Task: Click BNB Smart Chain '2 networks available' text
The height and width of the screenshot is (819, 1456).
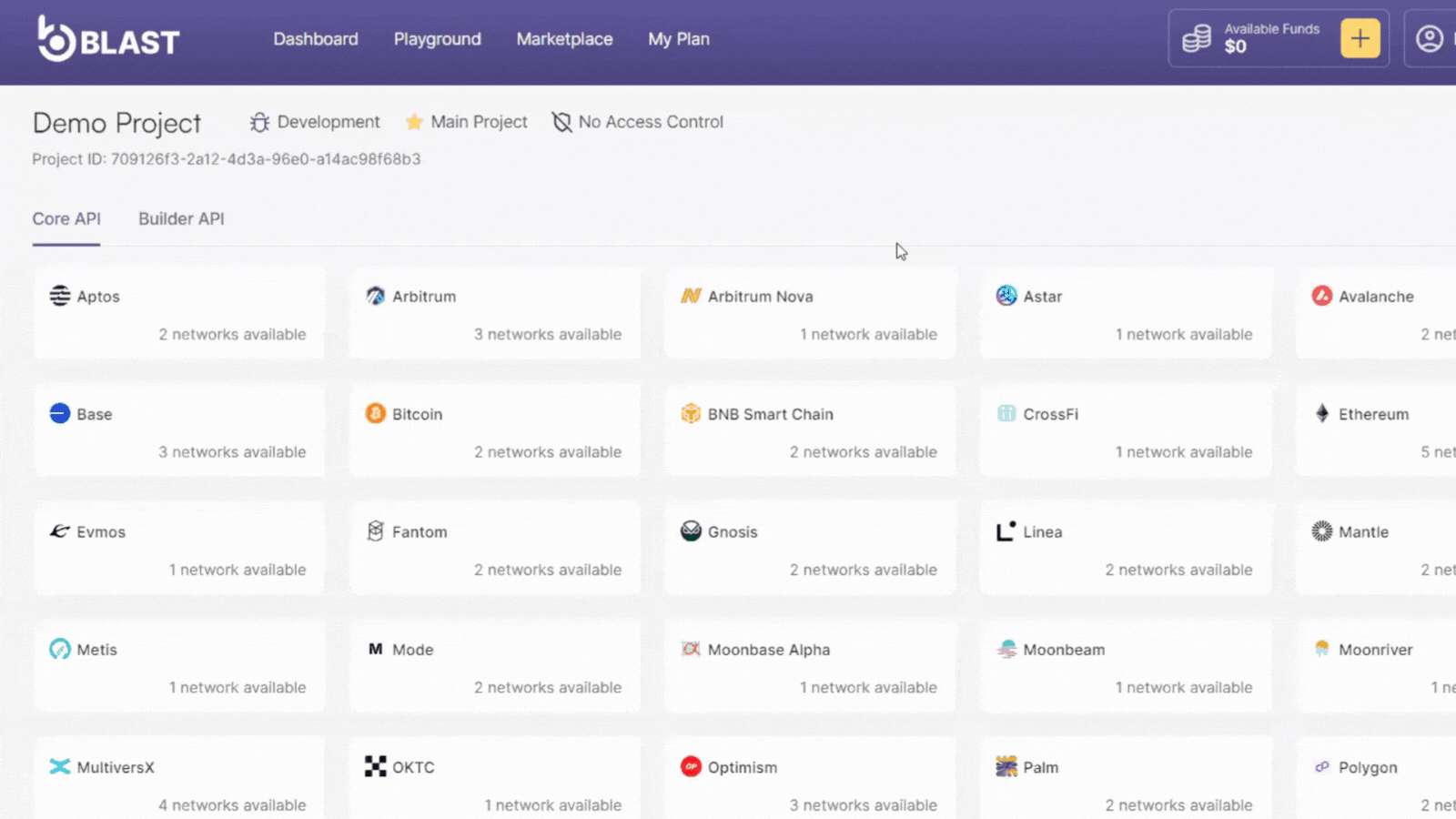Action: [x=864, y=451]
